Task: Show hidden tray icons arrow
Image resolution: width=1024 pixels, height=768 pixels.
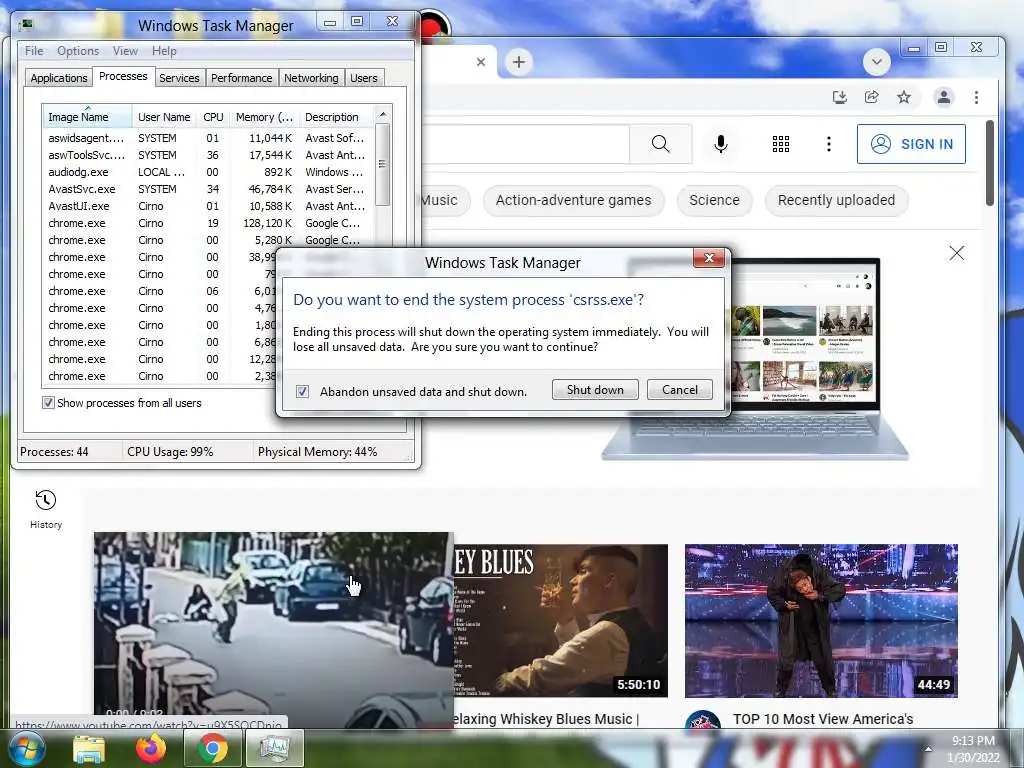Action: 928,749
